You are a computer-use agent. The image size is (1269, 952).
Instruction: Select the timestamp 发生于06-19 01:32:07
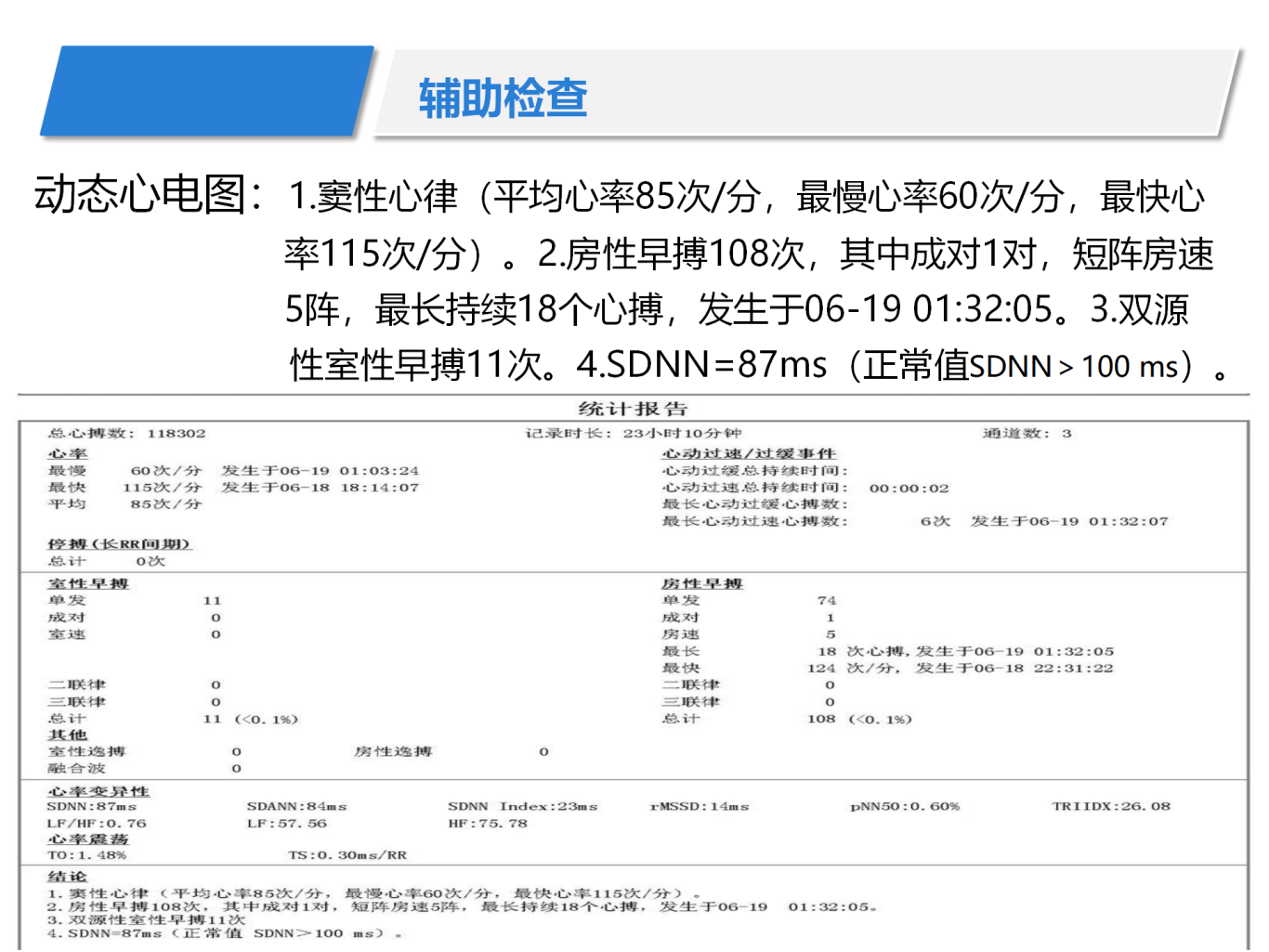(x=1069, y=521)
